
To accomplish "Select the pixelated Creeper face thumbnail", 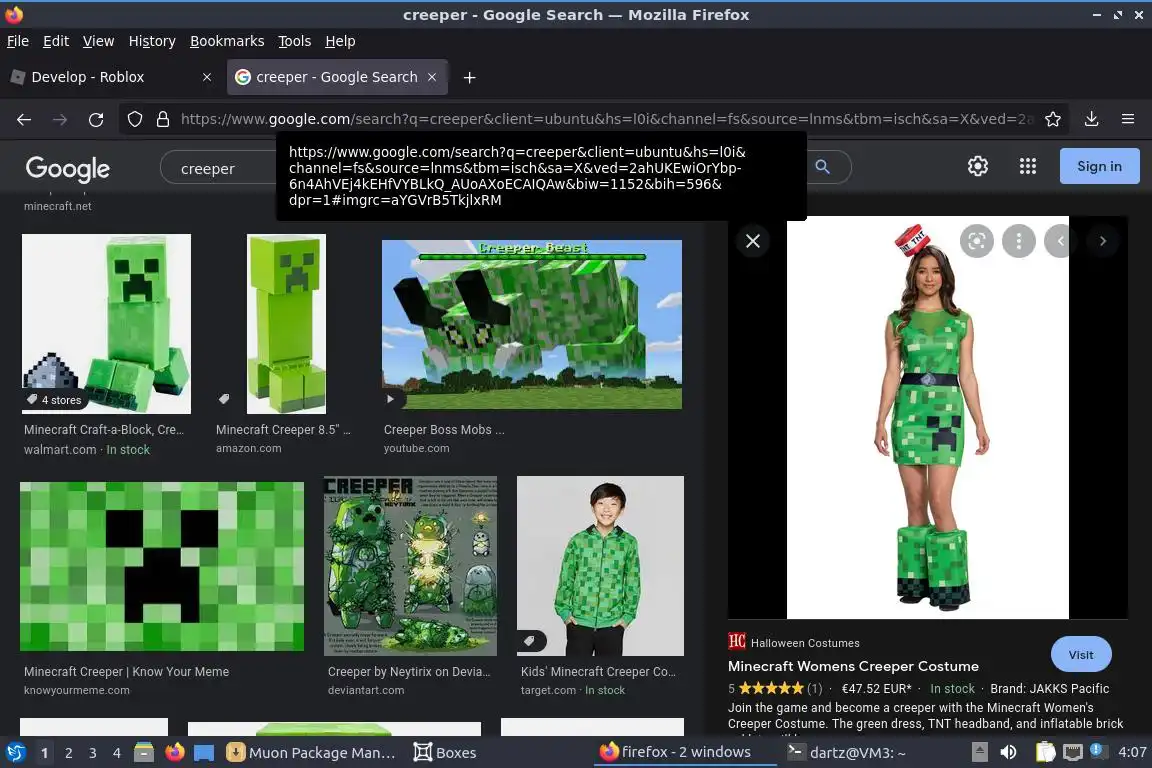I will (162, 567).
